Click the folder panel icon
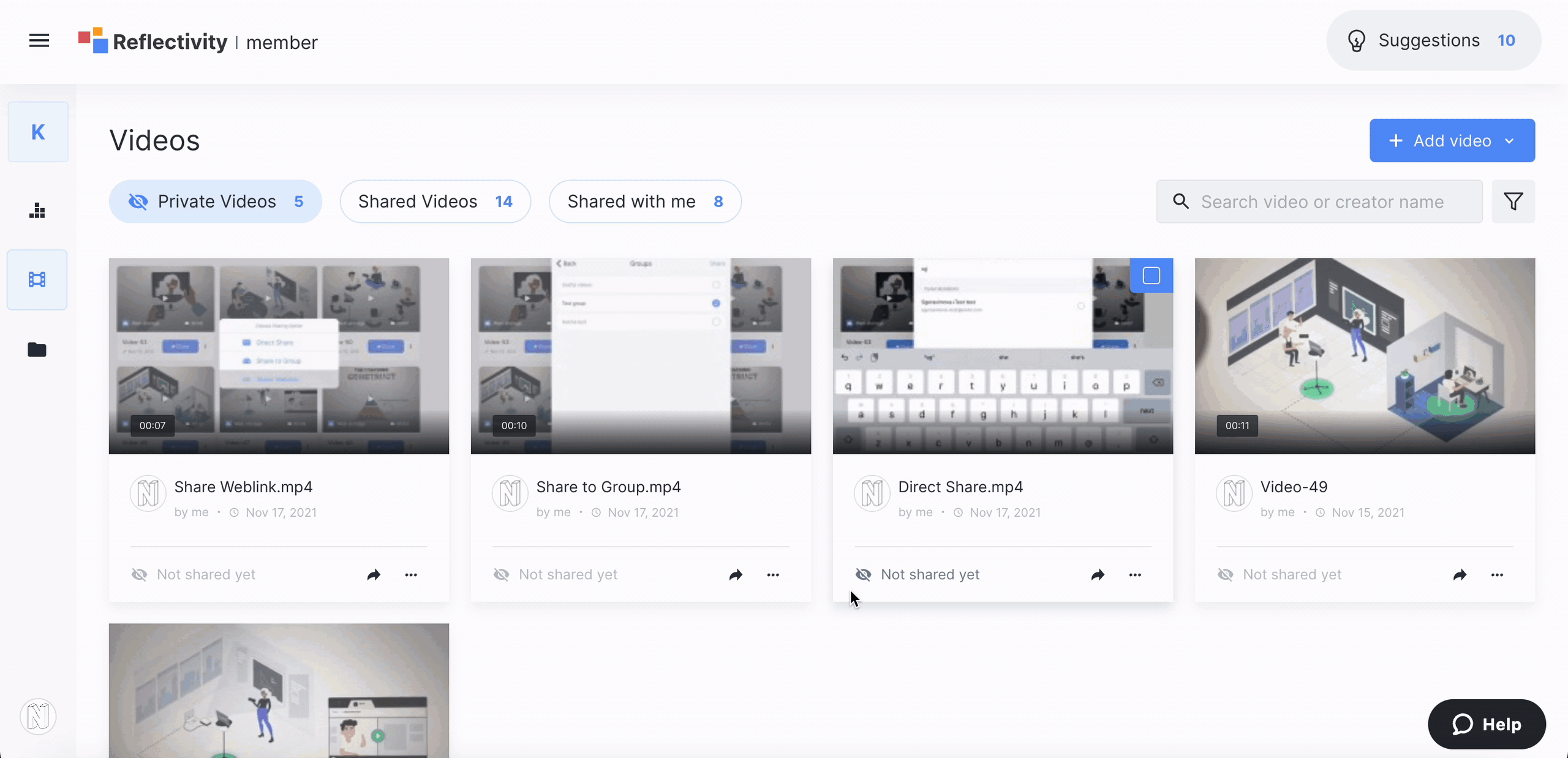 pyautogui.click(x=38, y=350)
